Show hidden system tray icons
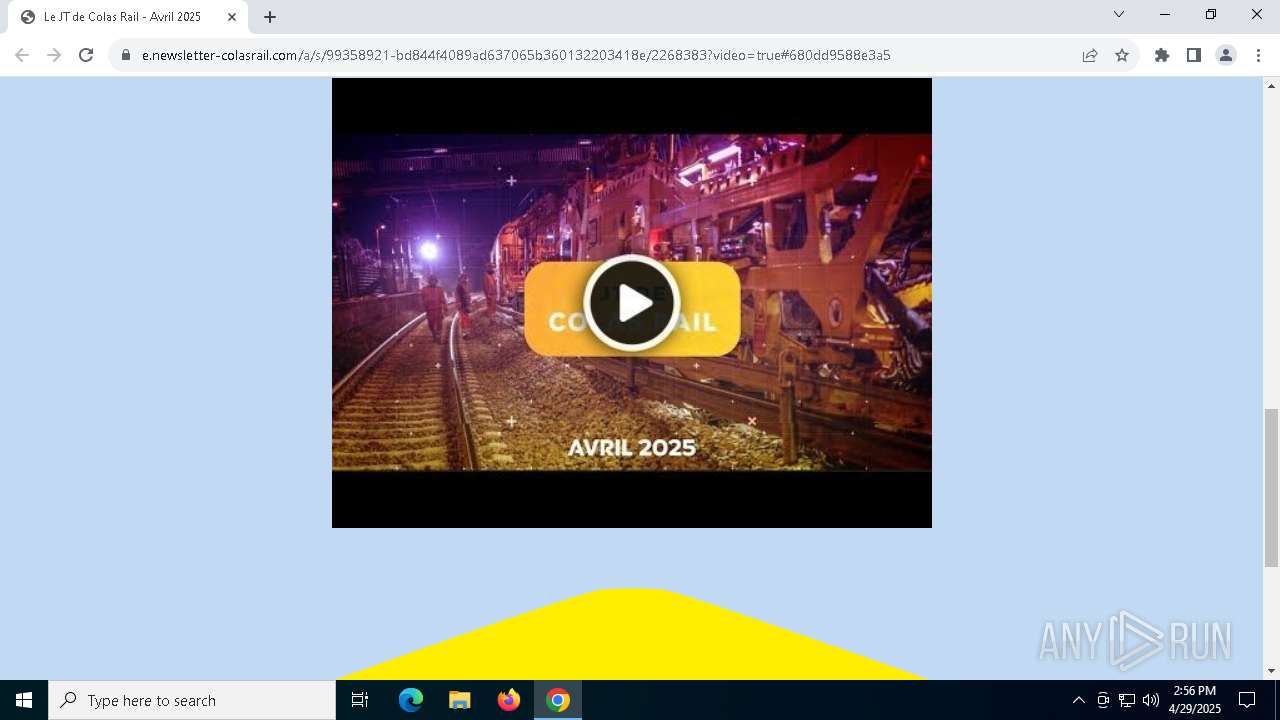 (x=1078, y=700)
